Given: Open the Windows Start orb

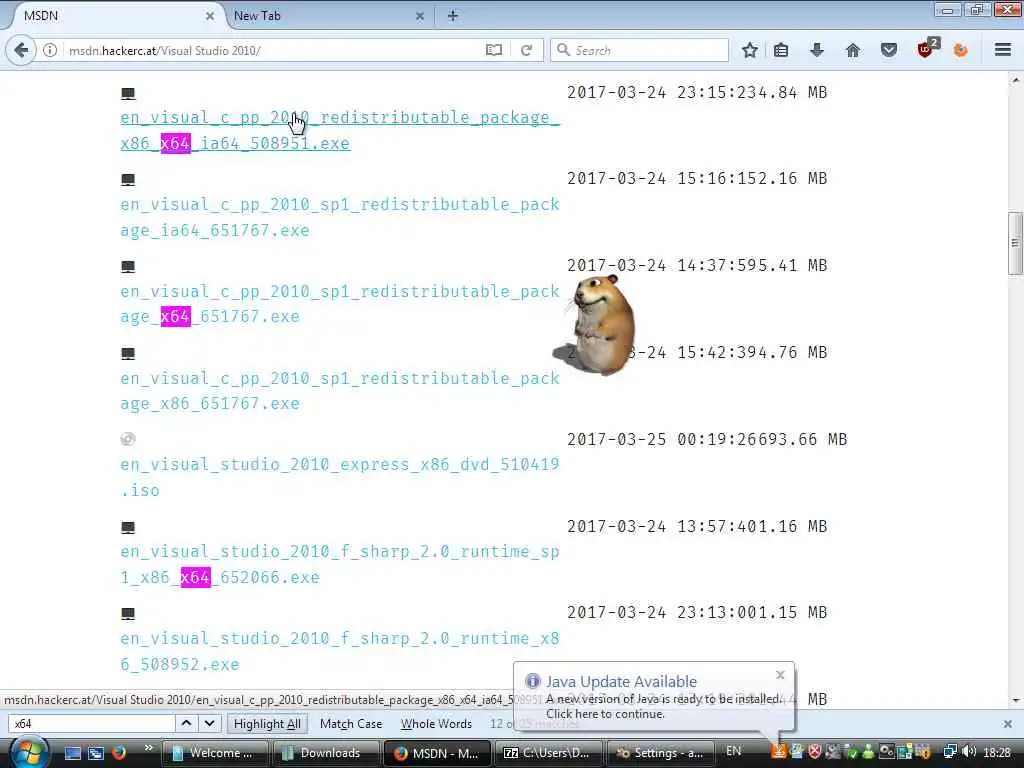Looking at the screenshot, I should [x=29, y=752].
